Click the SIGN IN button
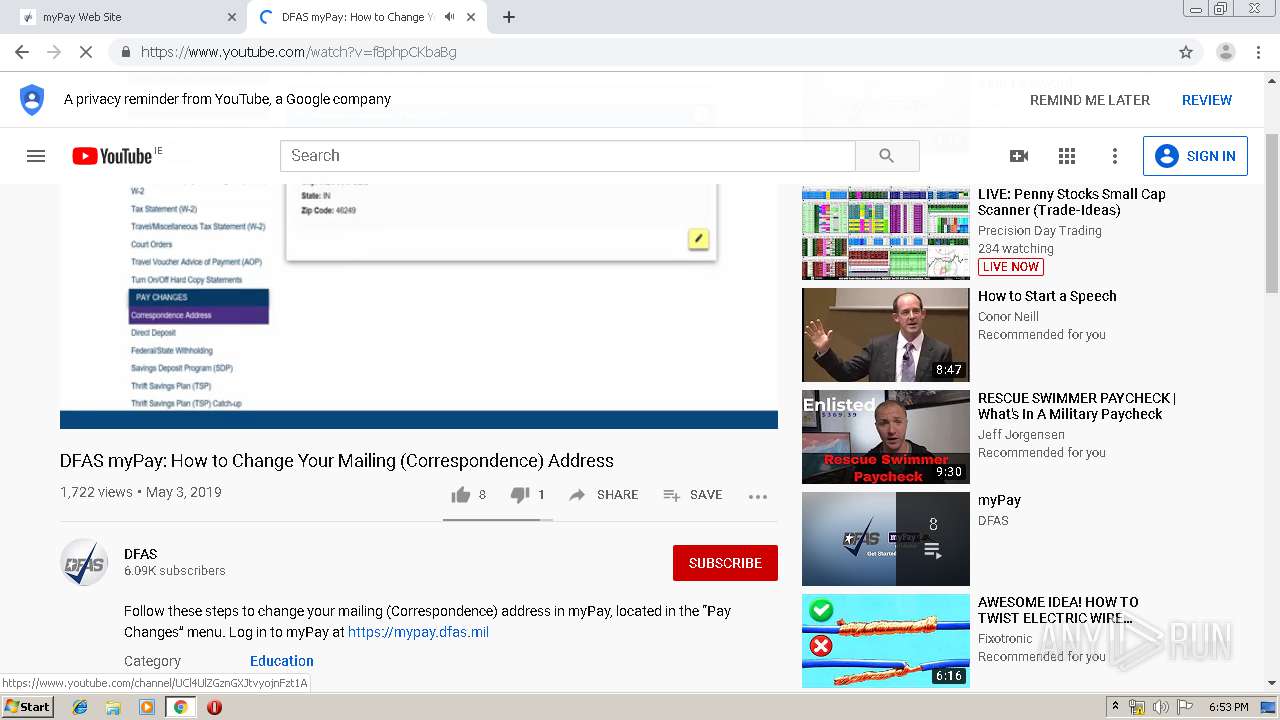Viewport: 1280px width, 720px height. click(1195, 156)
